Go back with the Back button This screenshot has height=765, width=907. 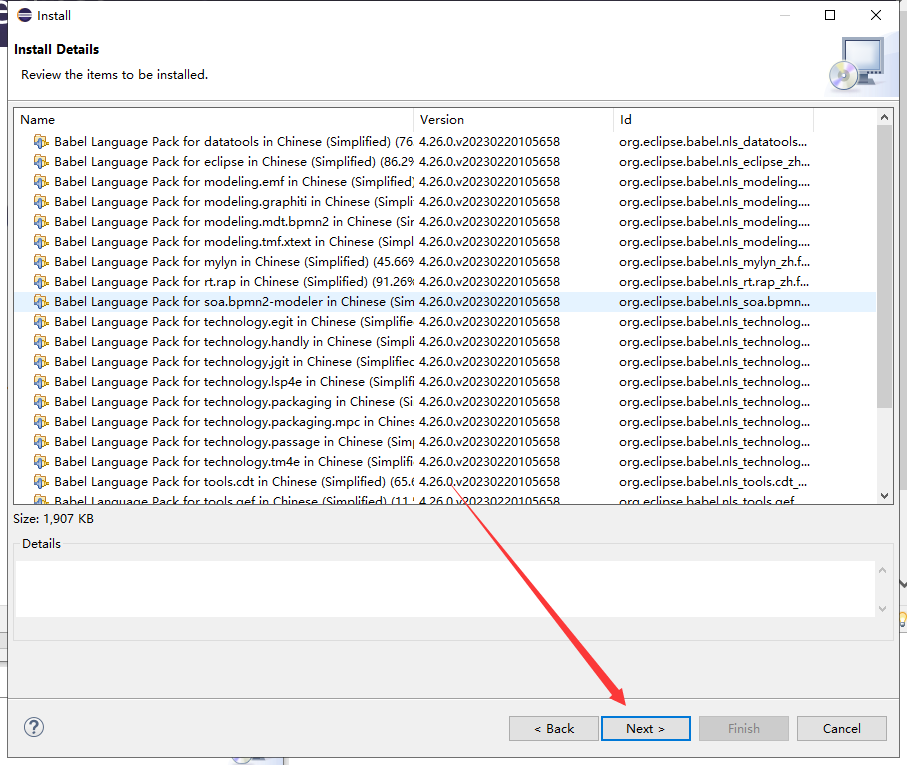tap(554, 729)
